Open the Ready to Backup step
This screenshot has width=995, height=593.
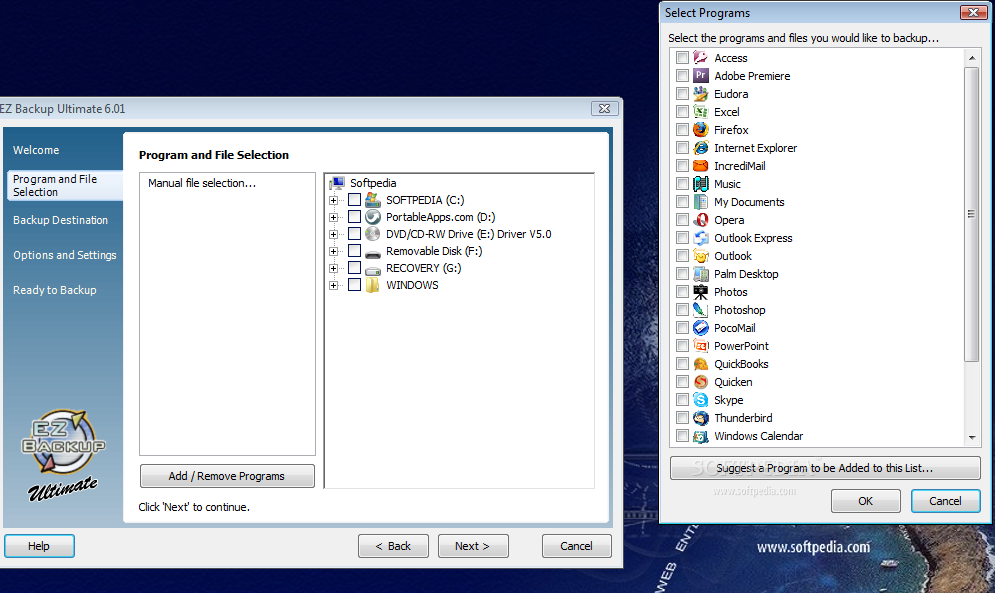pyautogui.click(x=55, y=290)
